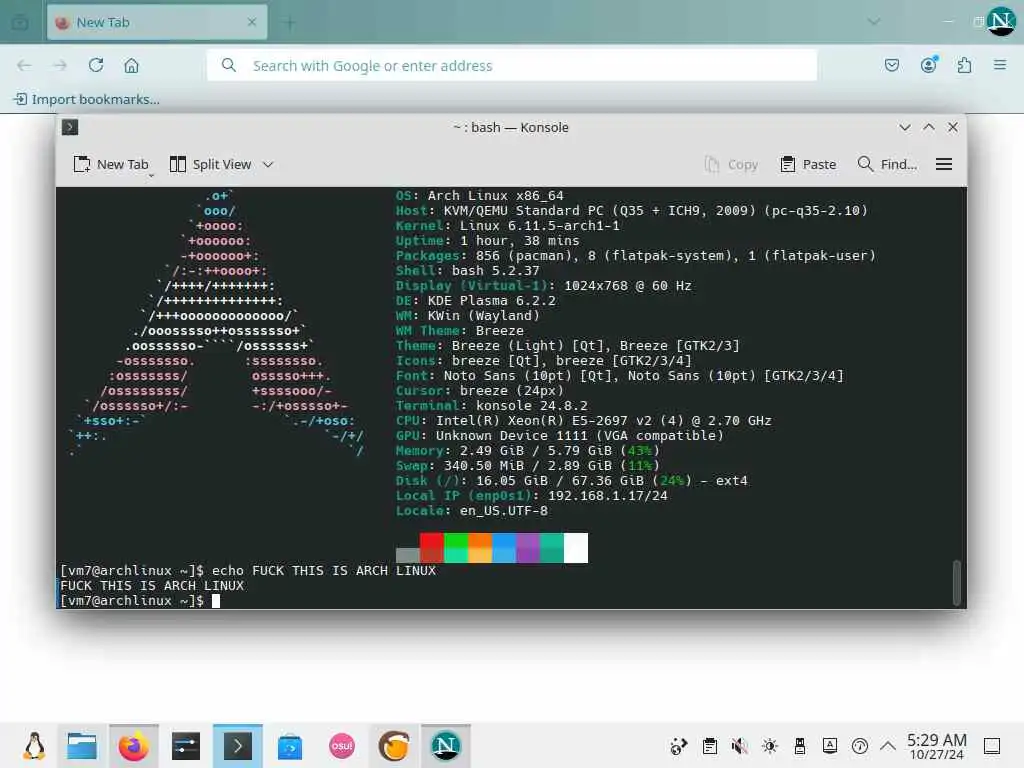Click the 'Locale: en_US.UTF-8' line

[x=472, y=511]
